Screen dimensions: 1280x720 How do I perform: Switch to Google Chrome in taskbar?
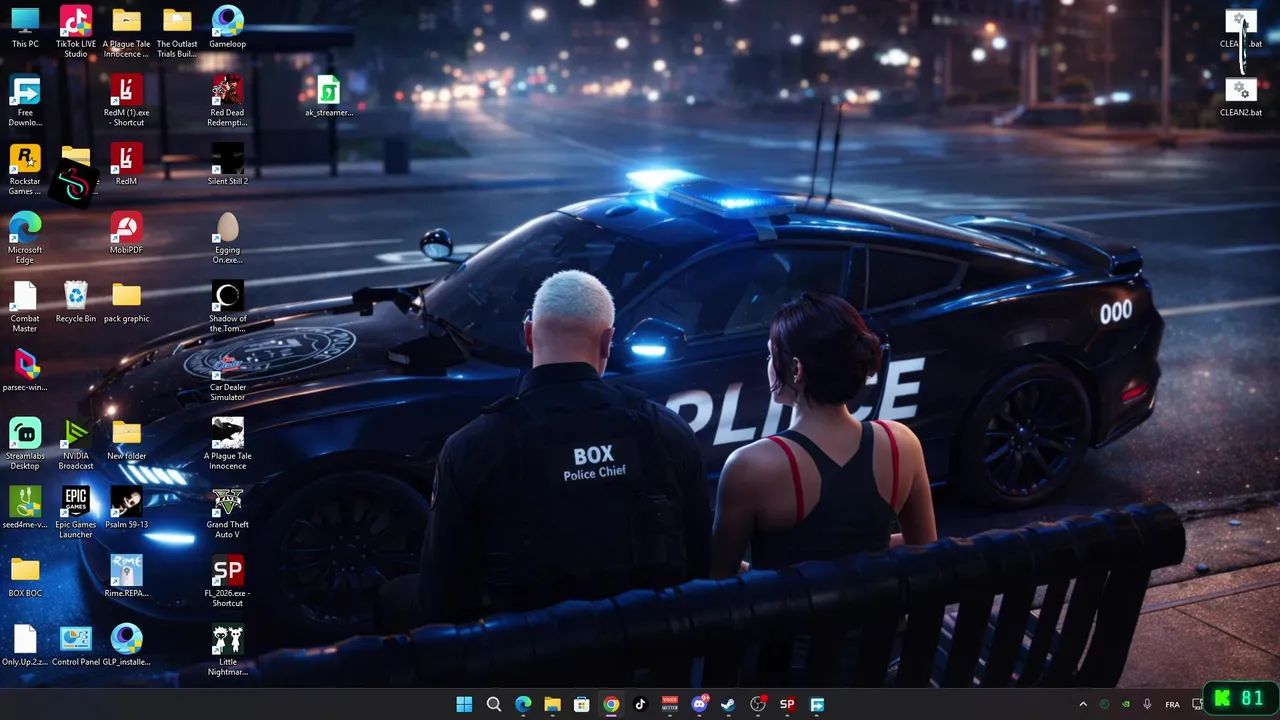click(x=611, y=704)
